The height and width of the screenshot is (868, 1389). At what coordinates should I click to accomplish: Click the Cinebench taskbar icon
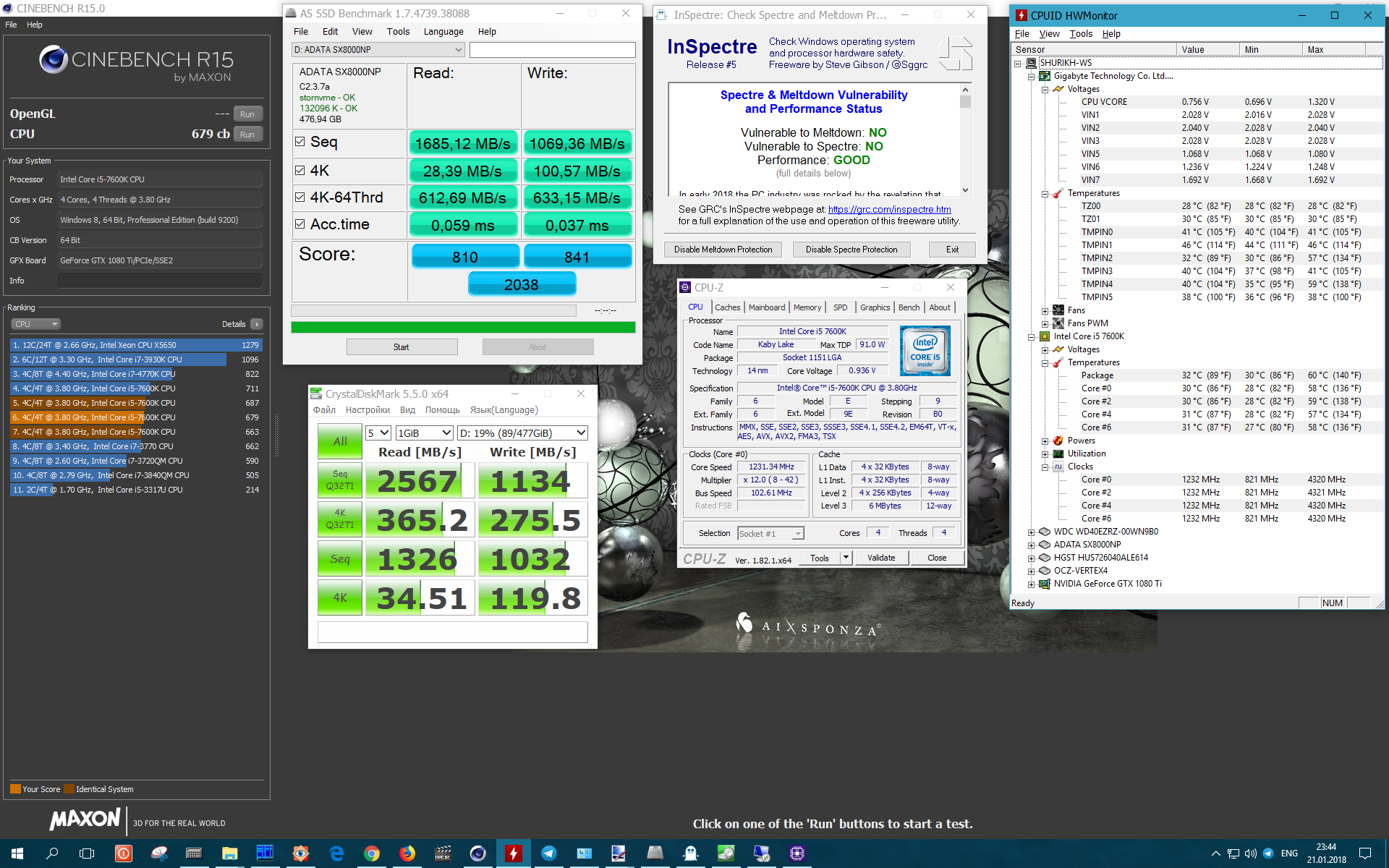pos(477,854)
